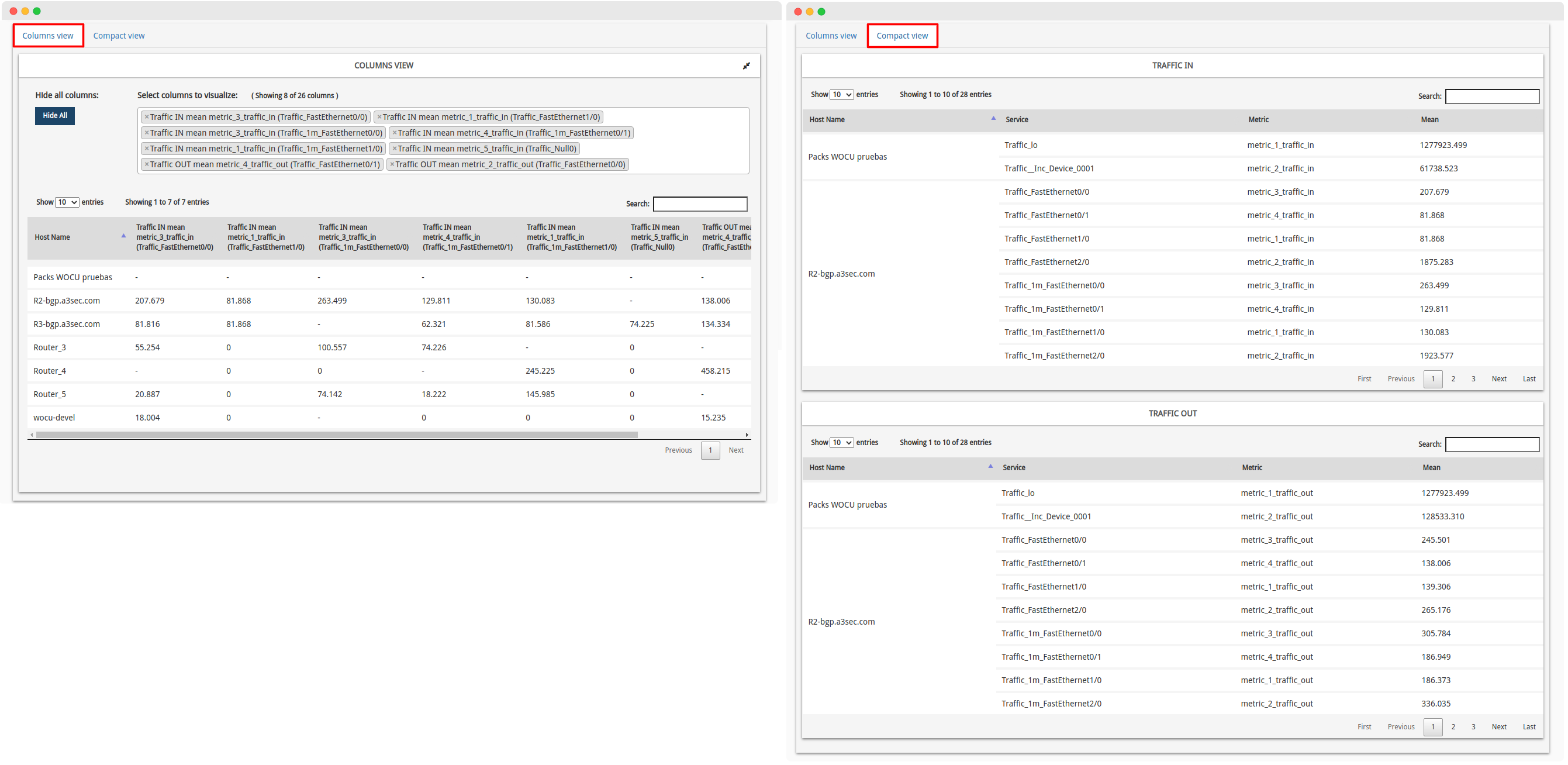Image resolution: width=1568 pixels, height=765 pixels.
Task: Focus the Search field in Columns View
Action: coord(700,204)
